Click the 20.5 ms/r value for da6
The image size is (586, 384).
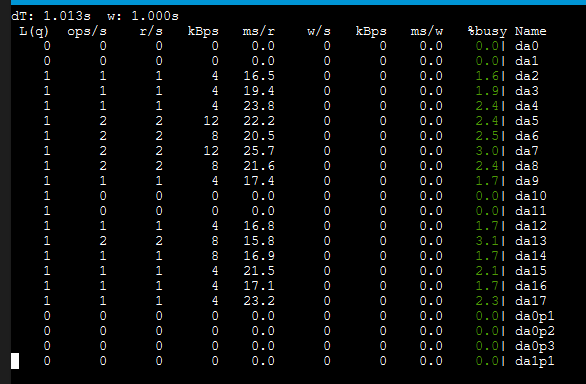coord(259,136)
